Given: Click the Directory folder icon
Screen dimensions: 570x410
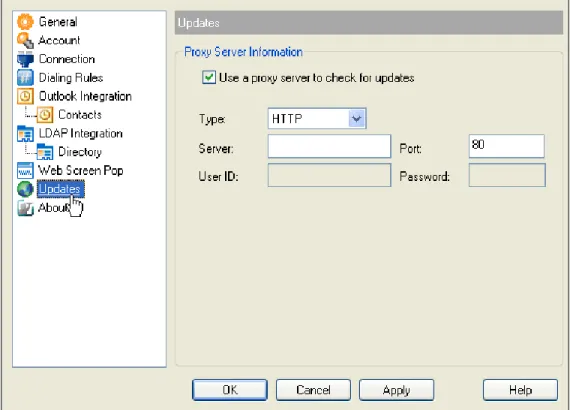Looking at the screenshot, I should point(45,152).
